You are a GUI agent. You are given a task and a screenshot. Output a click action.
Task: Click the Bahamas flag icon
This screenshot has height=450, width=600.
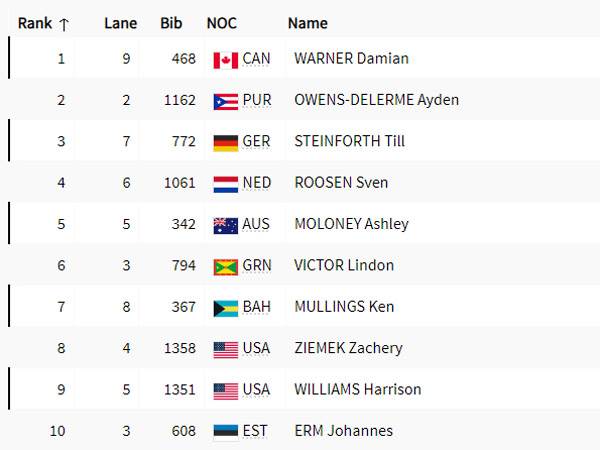225,308
